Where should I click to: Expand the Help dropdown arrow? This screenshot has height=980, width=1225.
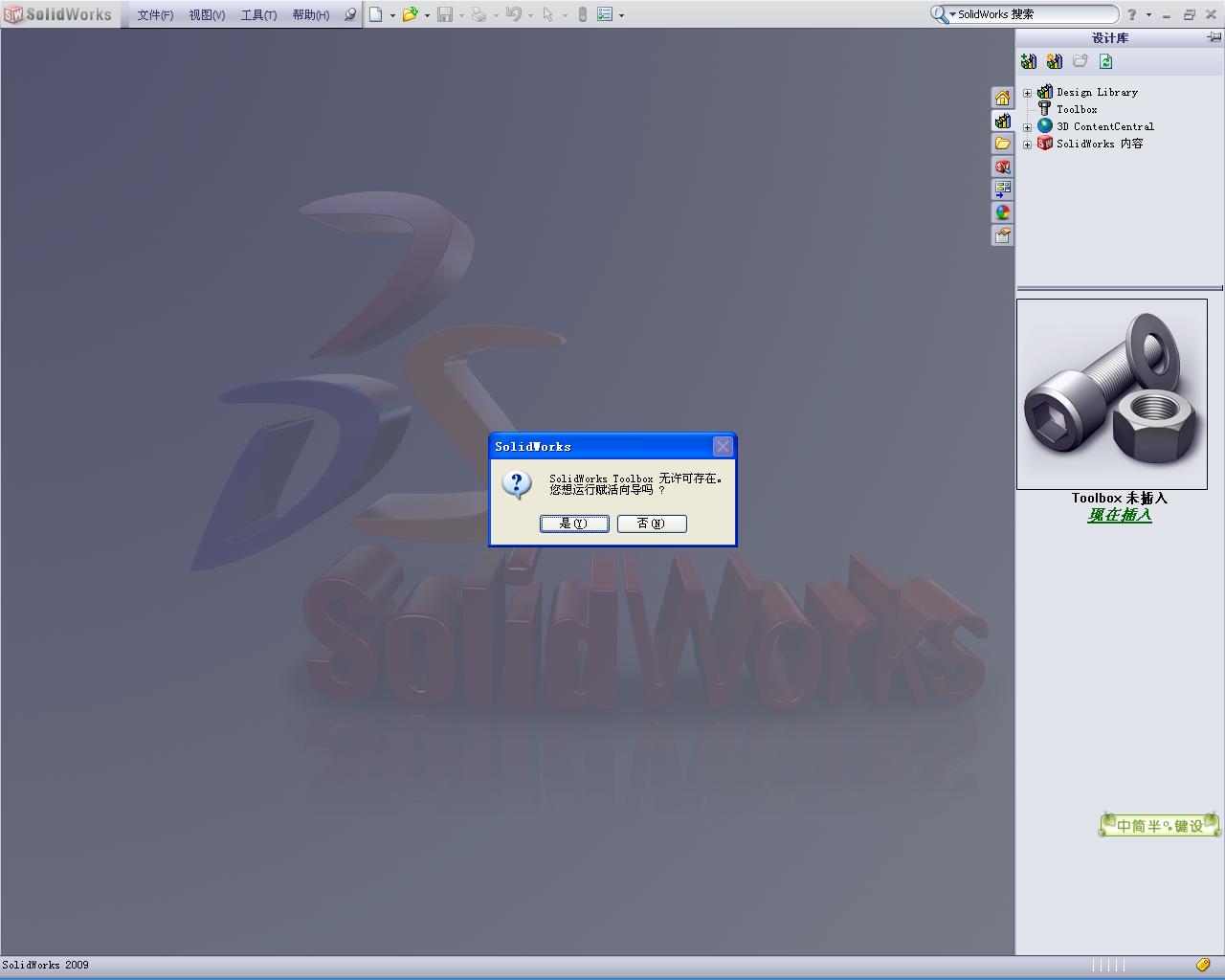1148,15
